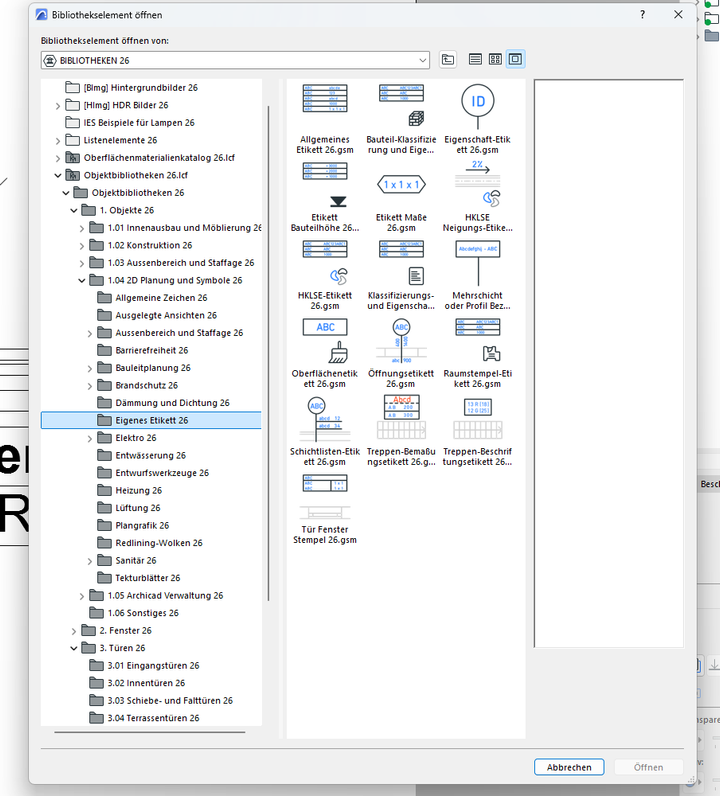This screenshot has height=796, width=720.
Task: Switch to small icons view
Action: click(x=495, y=59)
